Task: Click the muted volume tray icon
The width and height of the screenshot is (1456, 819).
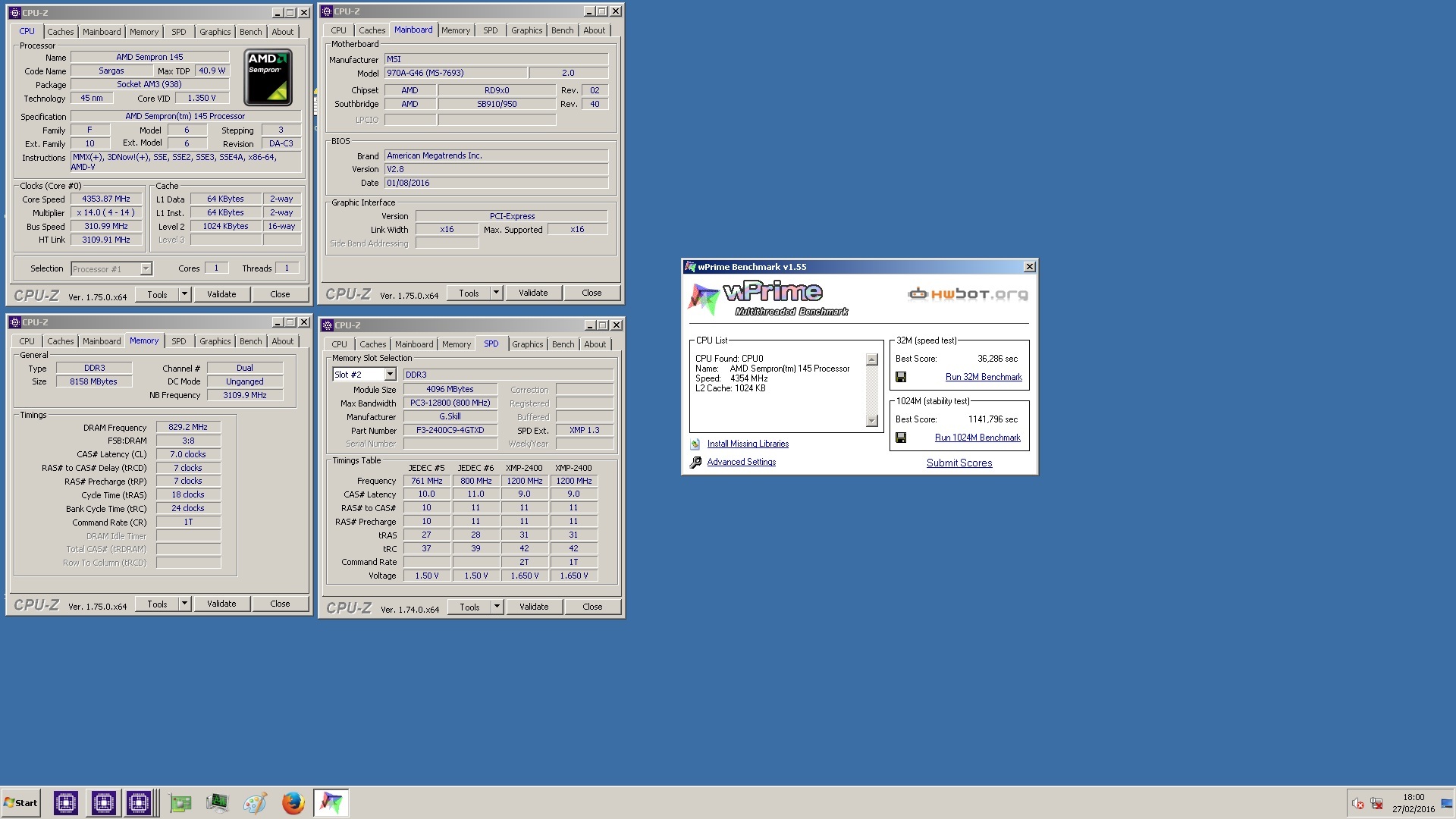Action: 1357,804
